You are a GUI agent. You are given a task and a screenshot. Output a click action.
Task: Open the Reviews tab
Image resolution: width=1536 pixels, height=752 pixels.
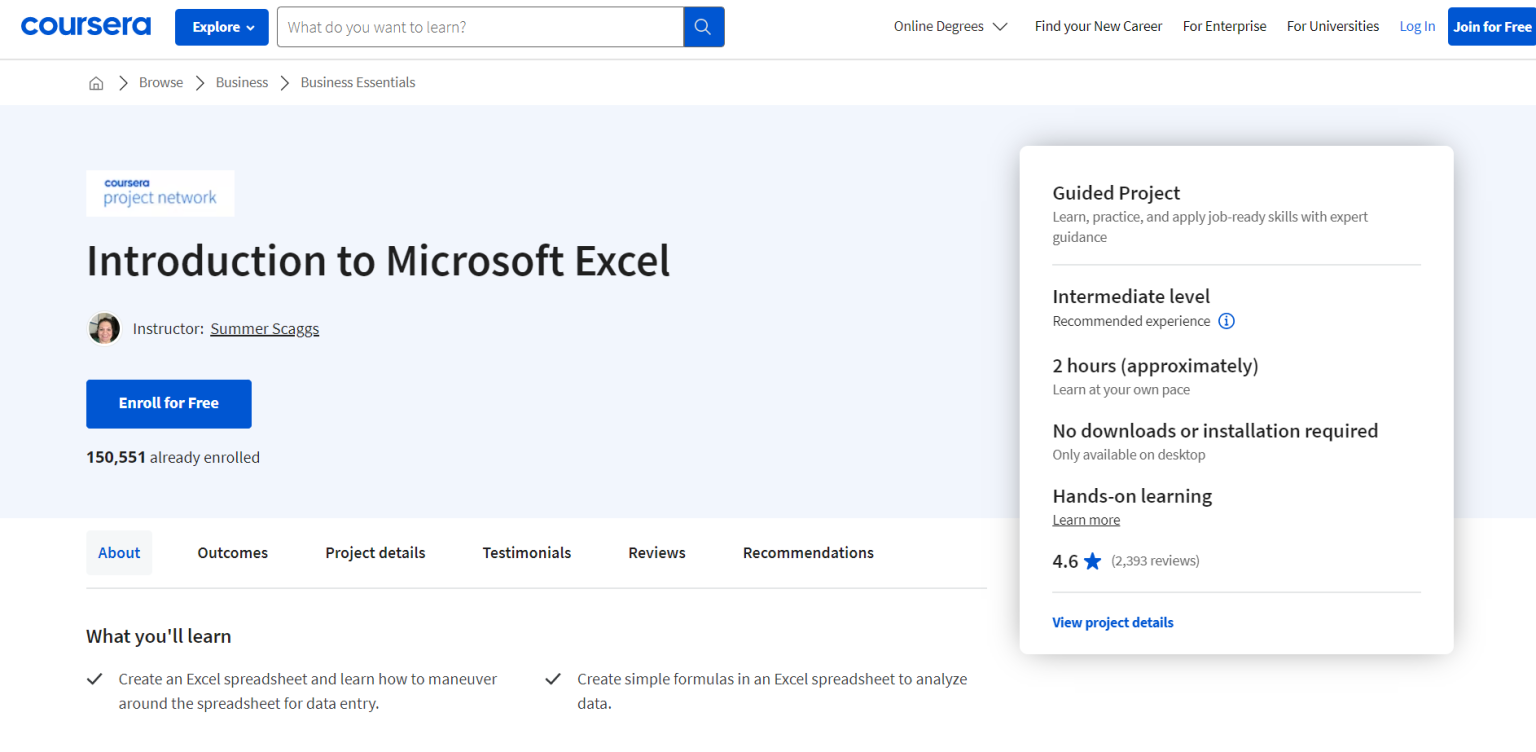tap(656, 552)
